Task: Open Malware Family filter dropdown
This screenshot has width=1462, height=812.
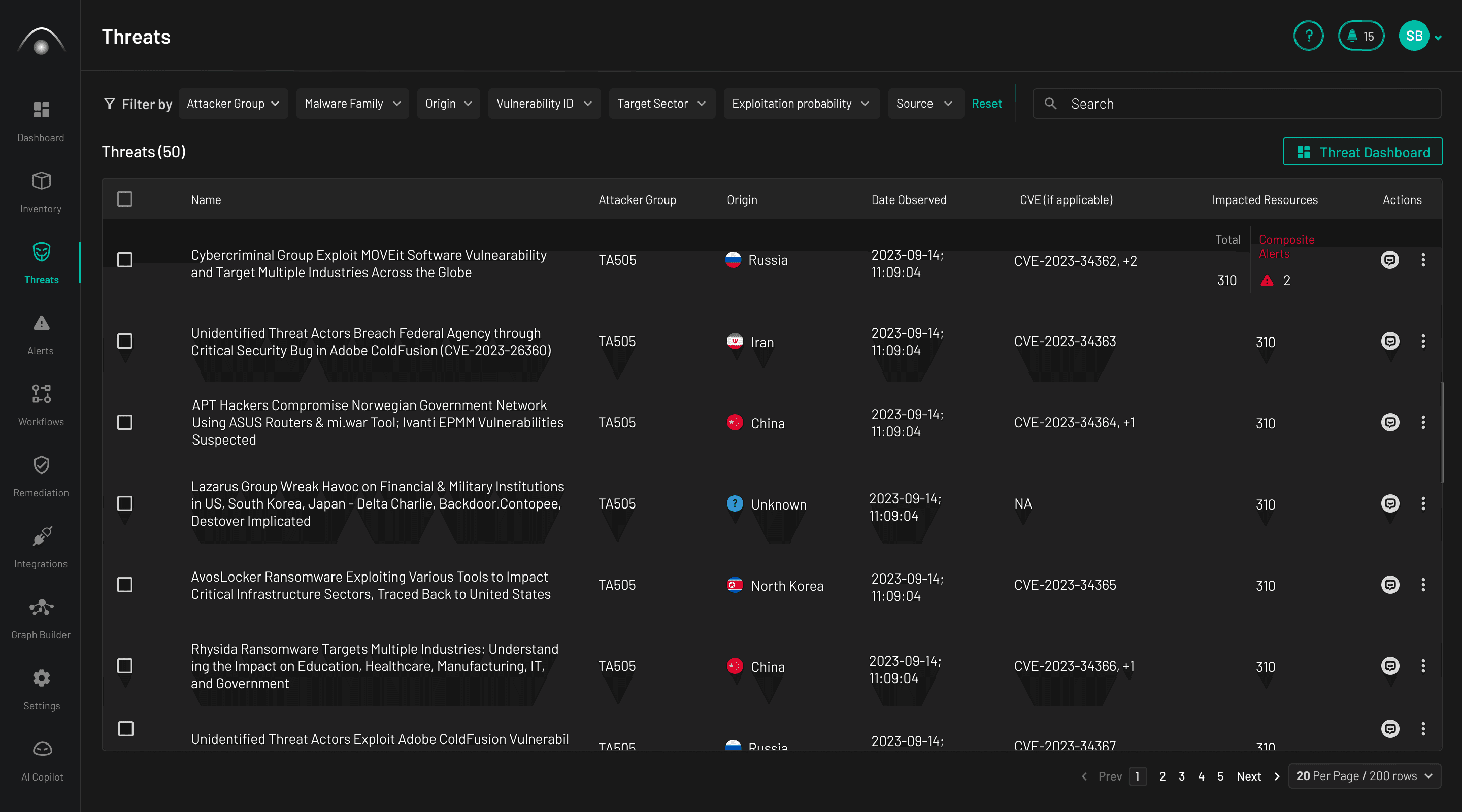Action: [351, 104]
